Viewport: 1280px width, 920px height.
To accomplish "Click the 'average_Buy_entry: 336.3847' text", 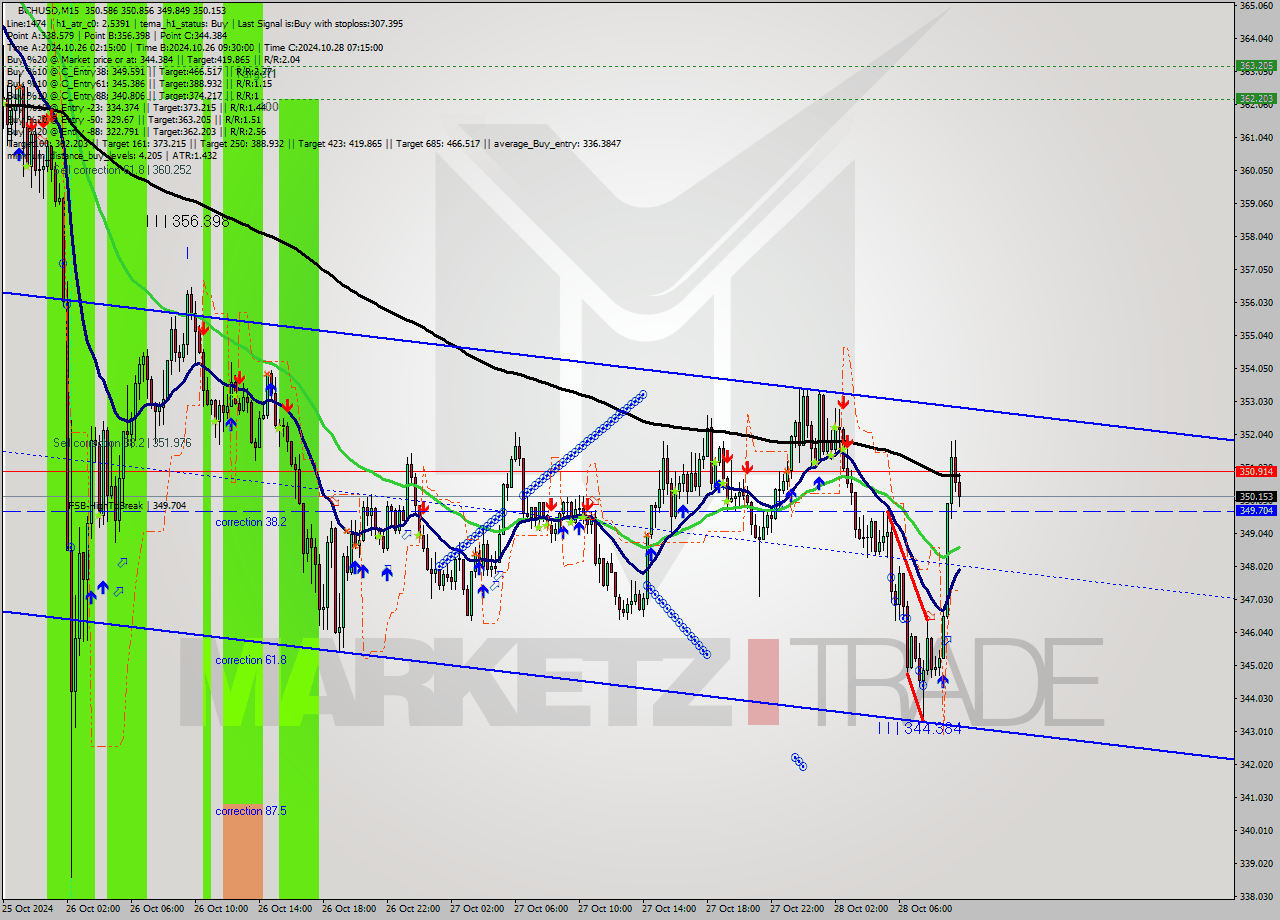I will [x=557, y=143].
